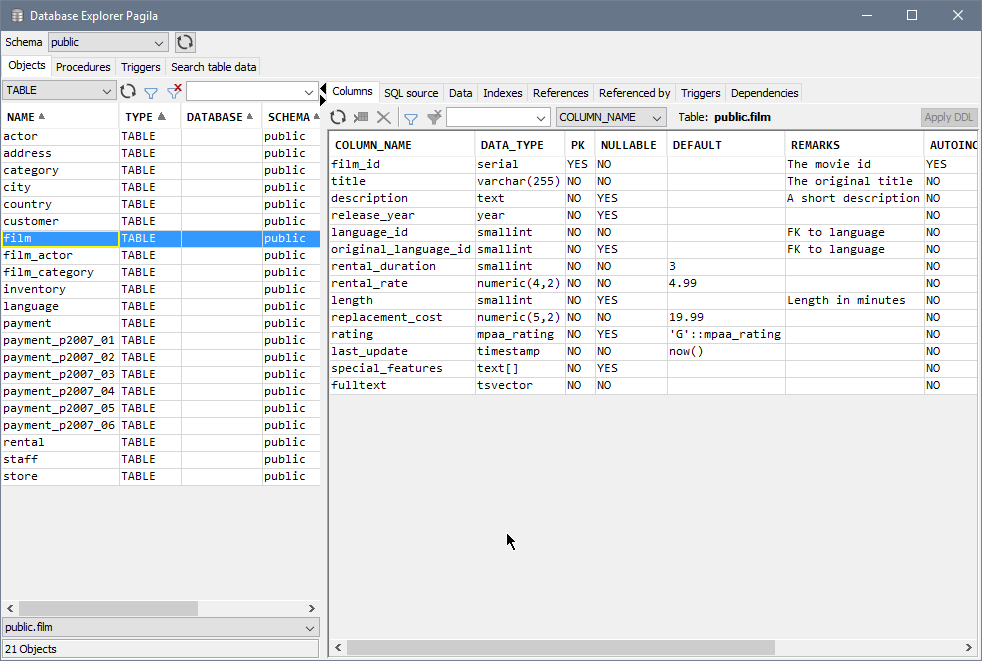
Task: Open the Indexes tab
Action: [502, 93]
